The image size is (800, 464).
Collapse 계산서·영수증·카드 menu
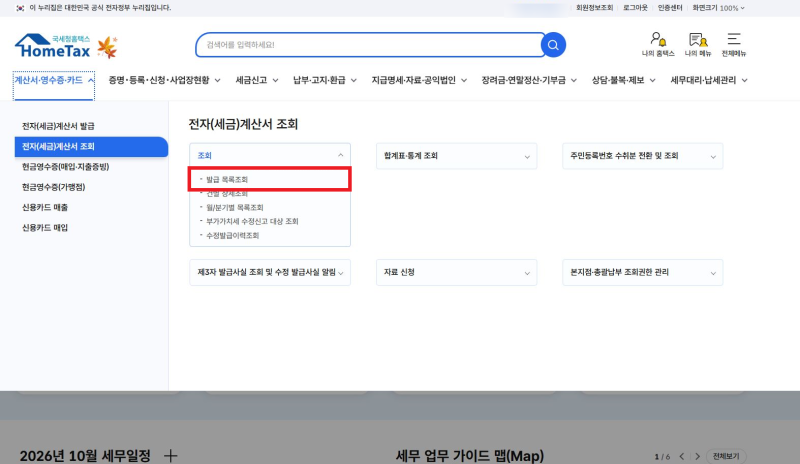point(54,81)
